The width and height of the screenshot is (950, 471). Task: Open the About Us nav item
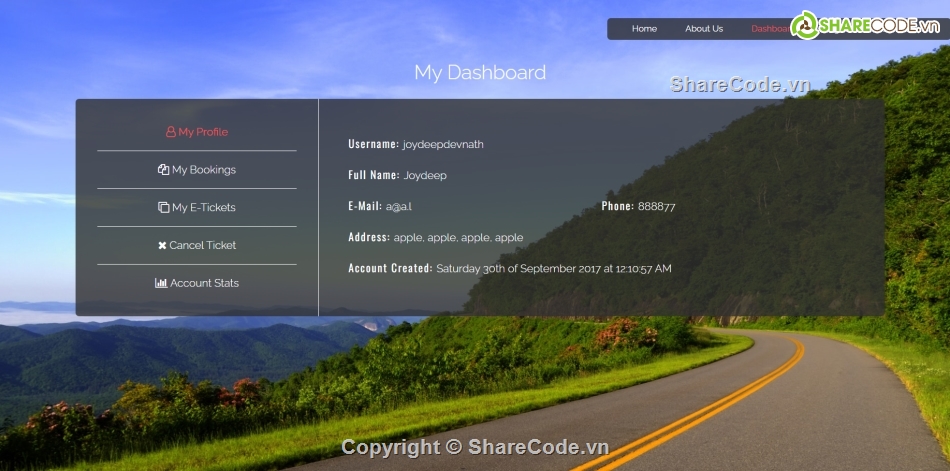click(704, 29)
